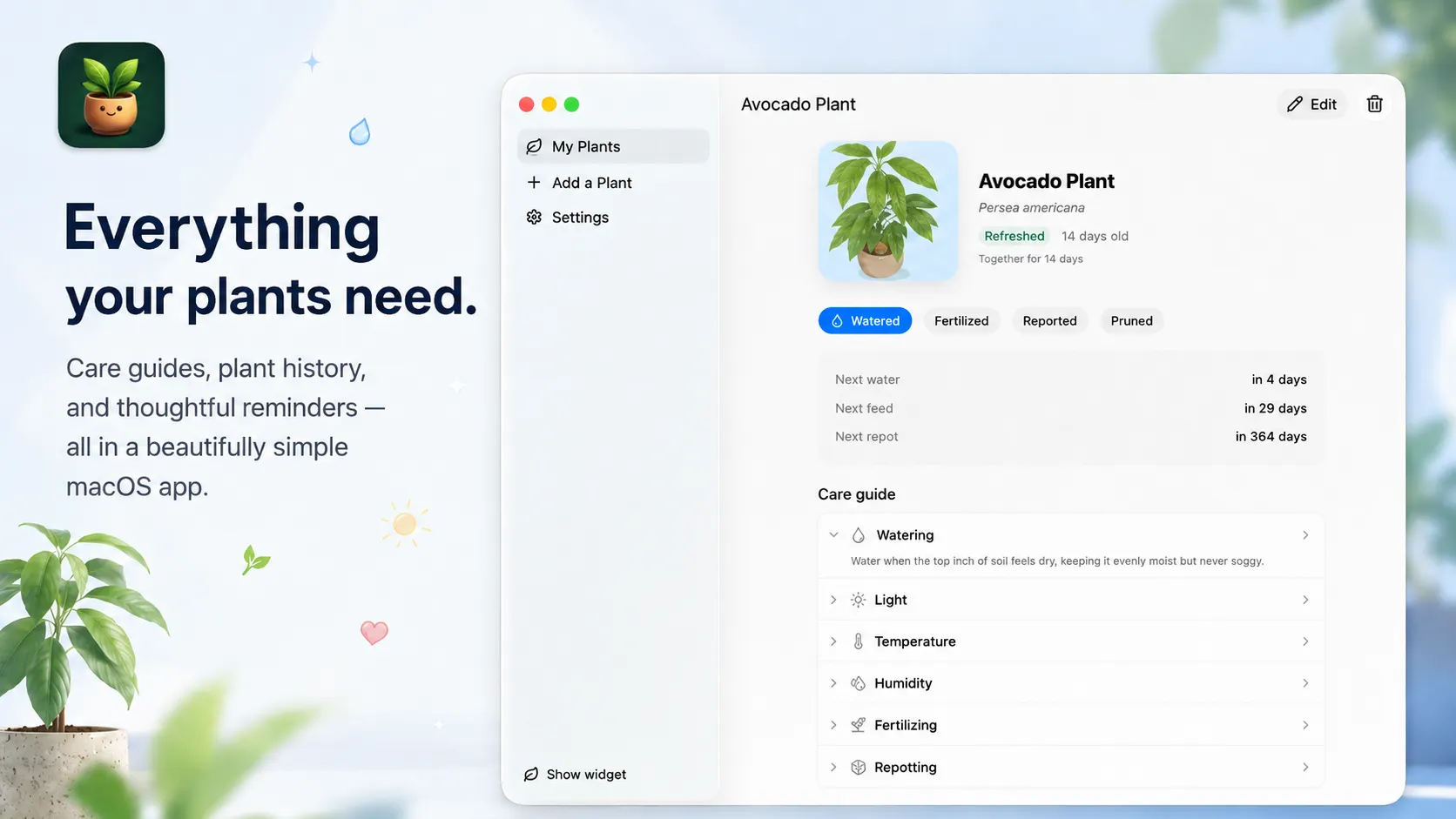The height and width of the screenshot is (819, 1456).
Task: Maximize the window with green button
Action: coord(571,104)
